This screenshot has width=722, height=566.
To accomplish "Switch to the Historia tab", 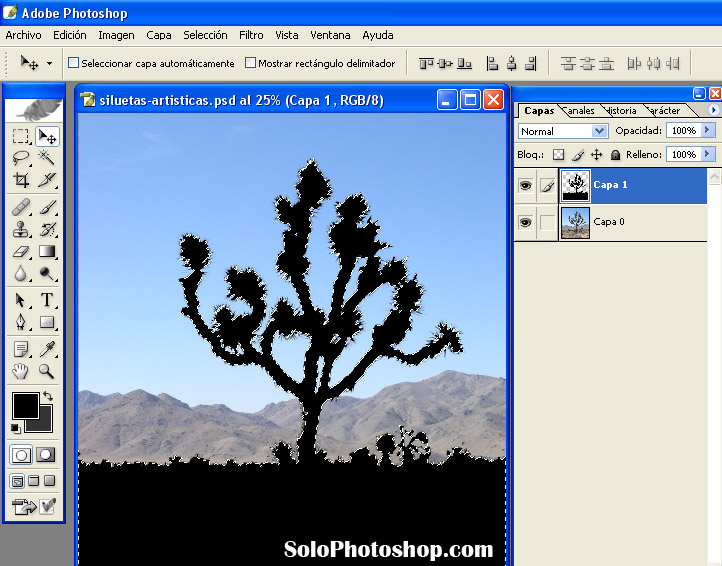I will click(x=621, y=111).
